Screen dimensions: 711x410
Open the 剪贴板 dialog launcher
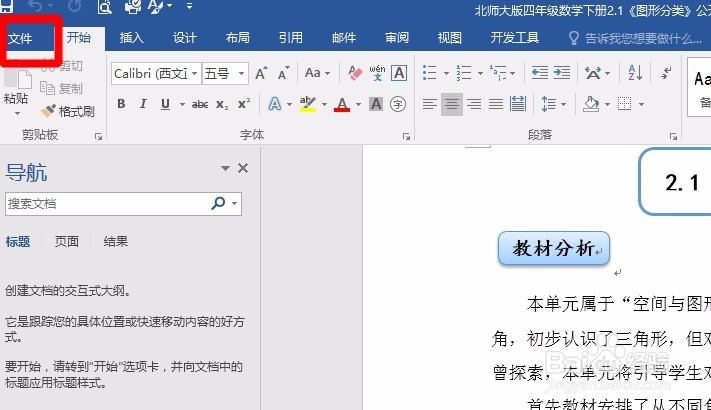(x=98, y=137)
